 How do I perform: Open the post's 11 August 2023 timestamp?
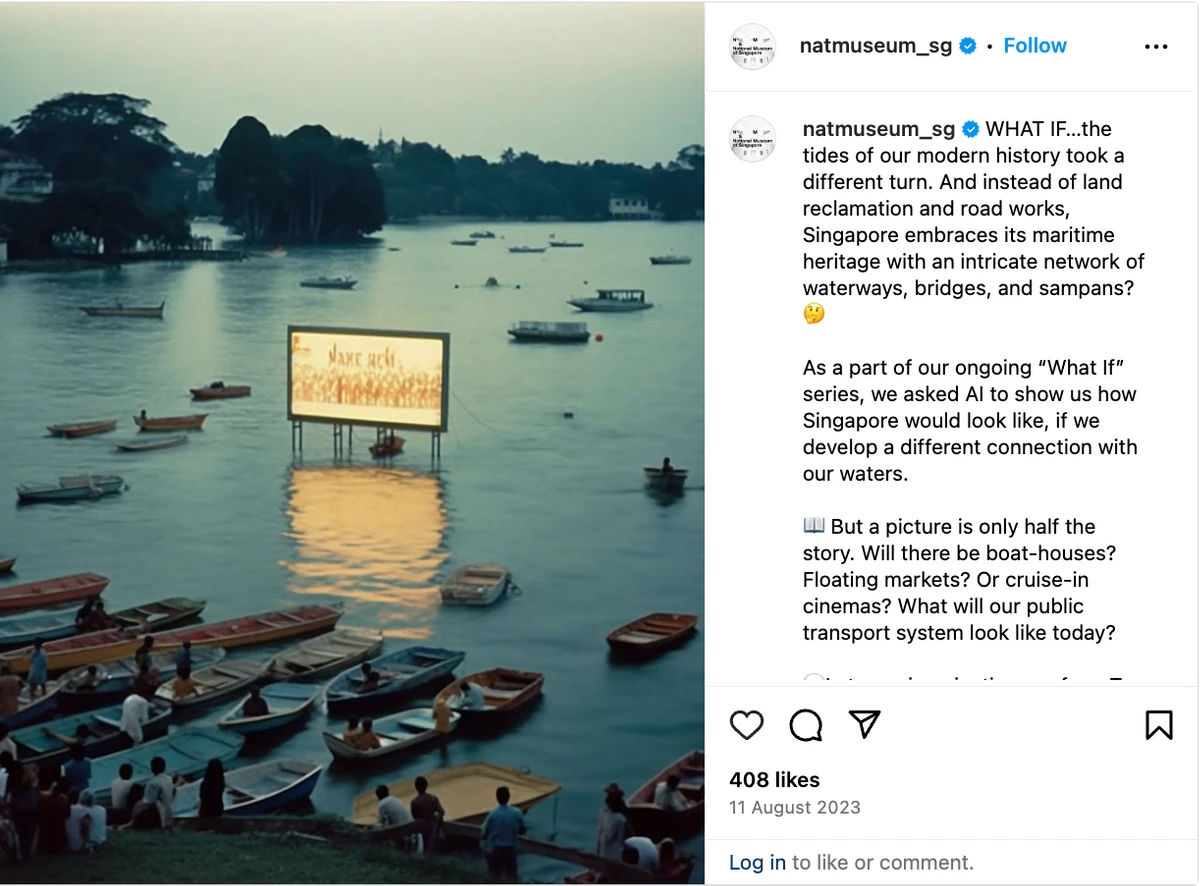pyautogui.click(x=795, y=807)
